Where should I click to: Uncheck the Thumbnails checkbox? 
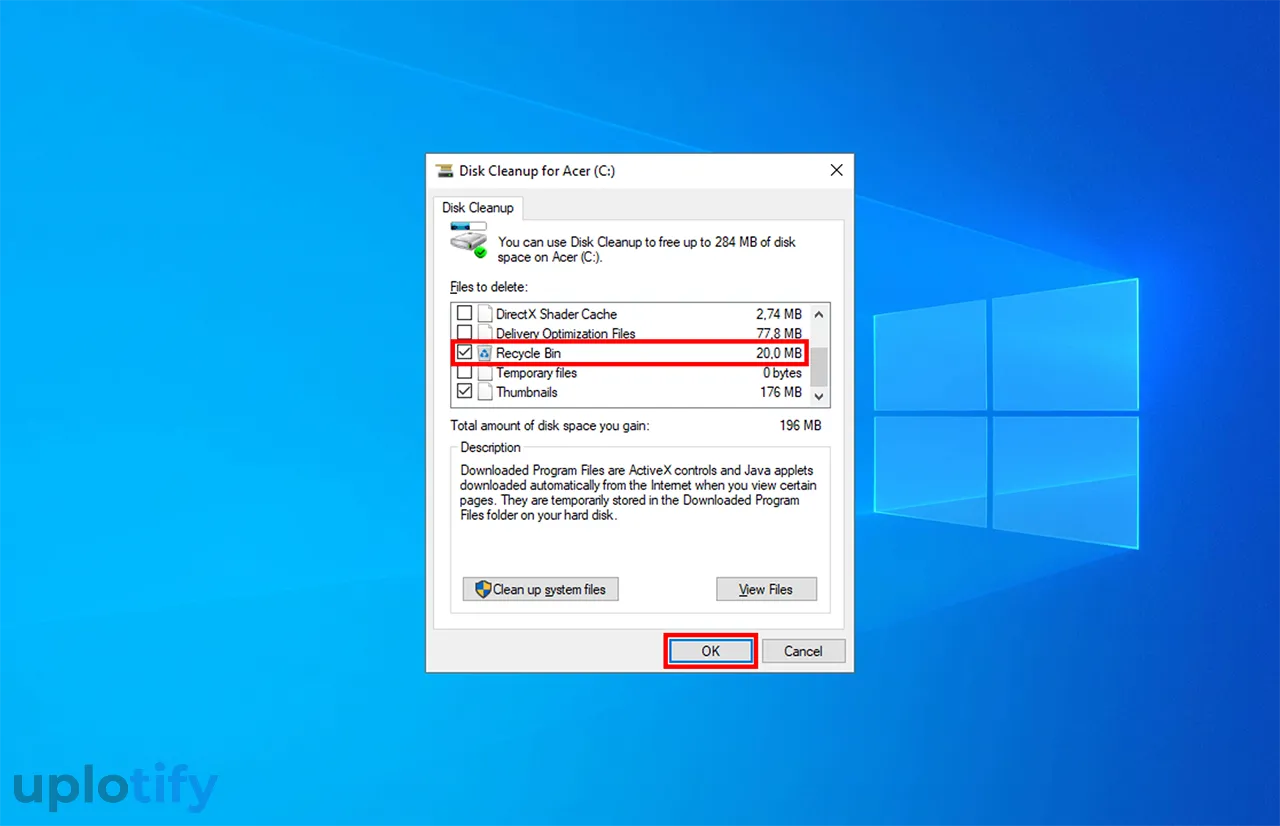point(464,392)
